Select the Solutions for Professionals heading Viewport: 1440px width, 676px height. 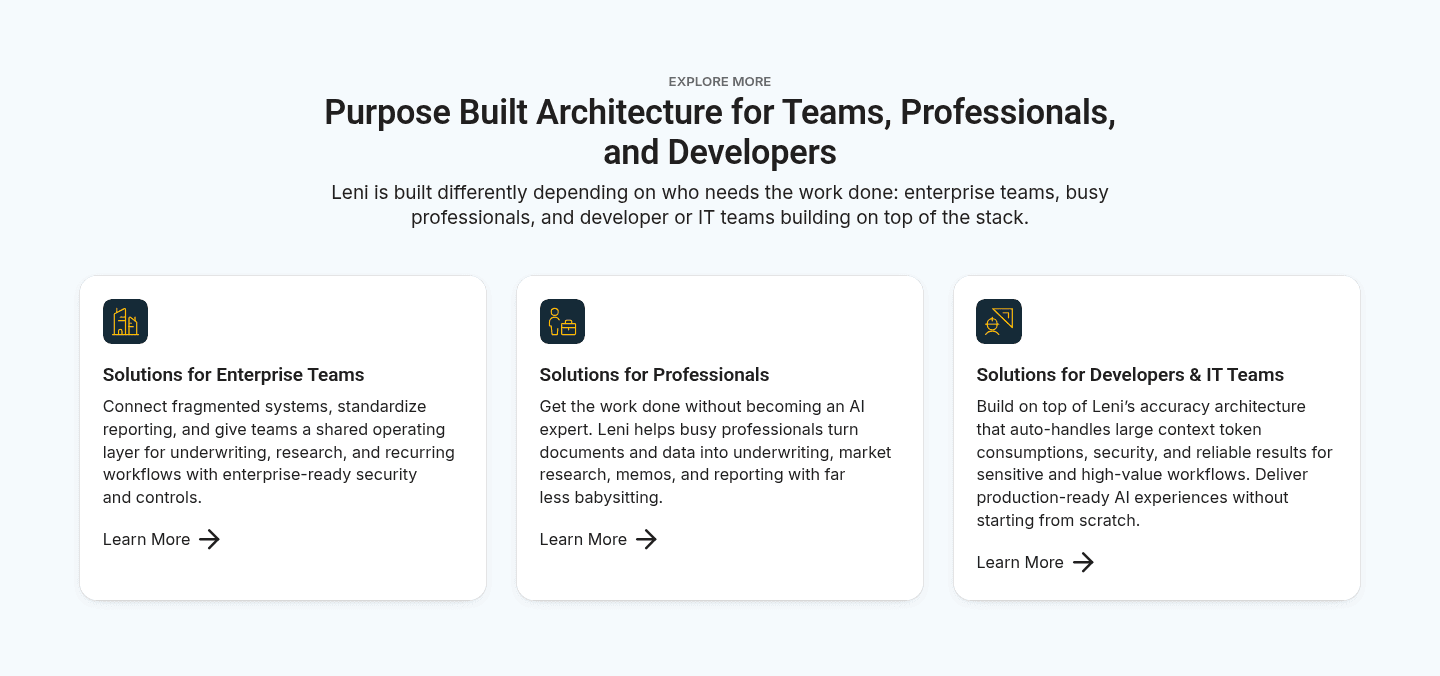[x=655, y=375]
